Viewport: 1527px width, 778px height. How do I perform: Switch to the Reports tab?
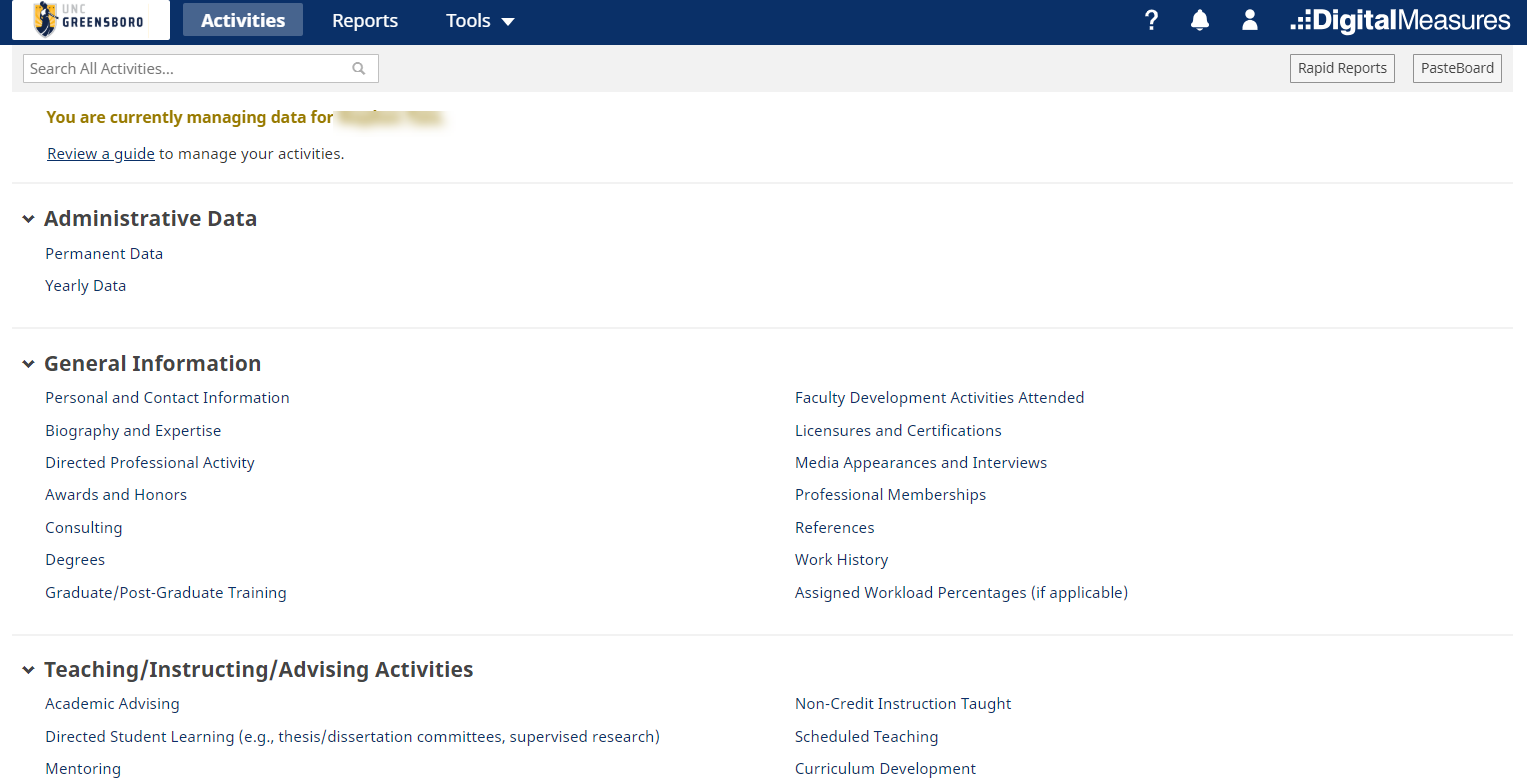365,20
